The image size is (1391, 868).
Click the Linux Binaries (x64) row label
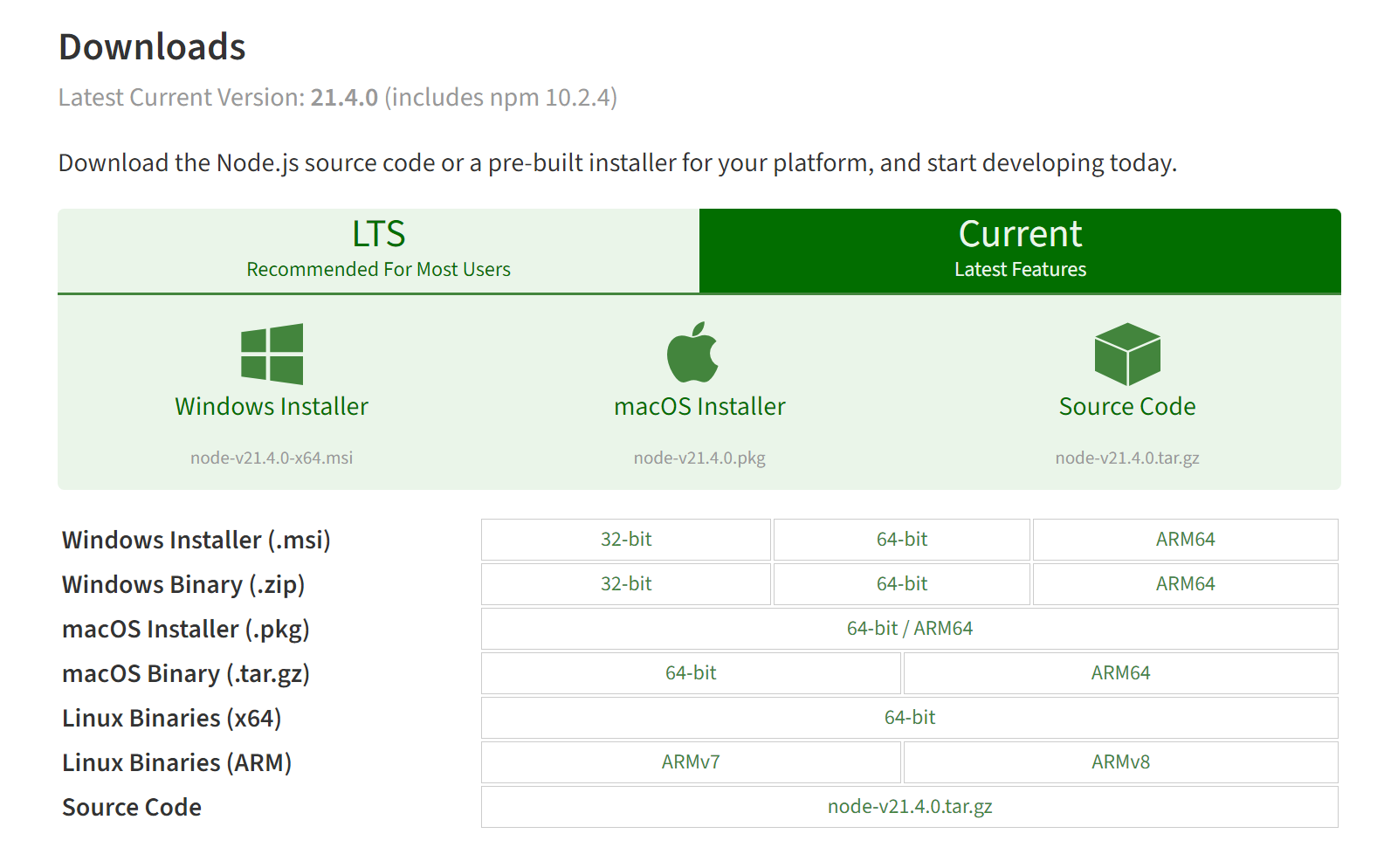(x=172, y=719)
